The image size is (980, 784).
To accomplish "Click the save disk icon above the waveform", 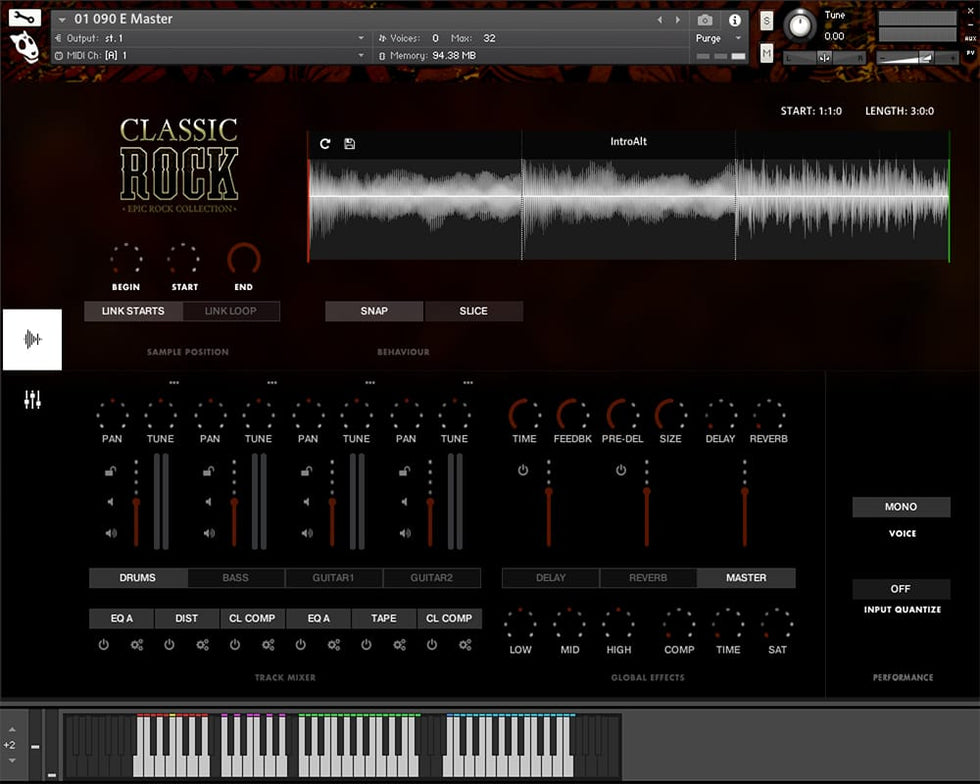I will 349,144.
